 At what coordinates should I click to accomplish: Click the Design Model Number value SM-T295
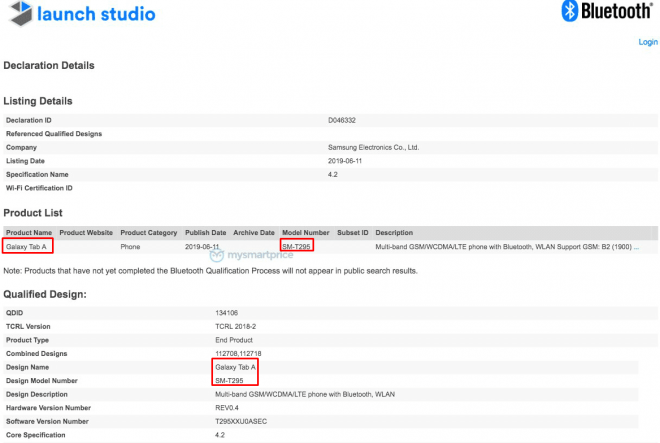click(x=229, y=381)
